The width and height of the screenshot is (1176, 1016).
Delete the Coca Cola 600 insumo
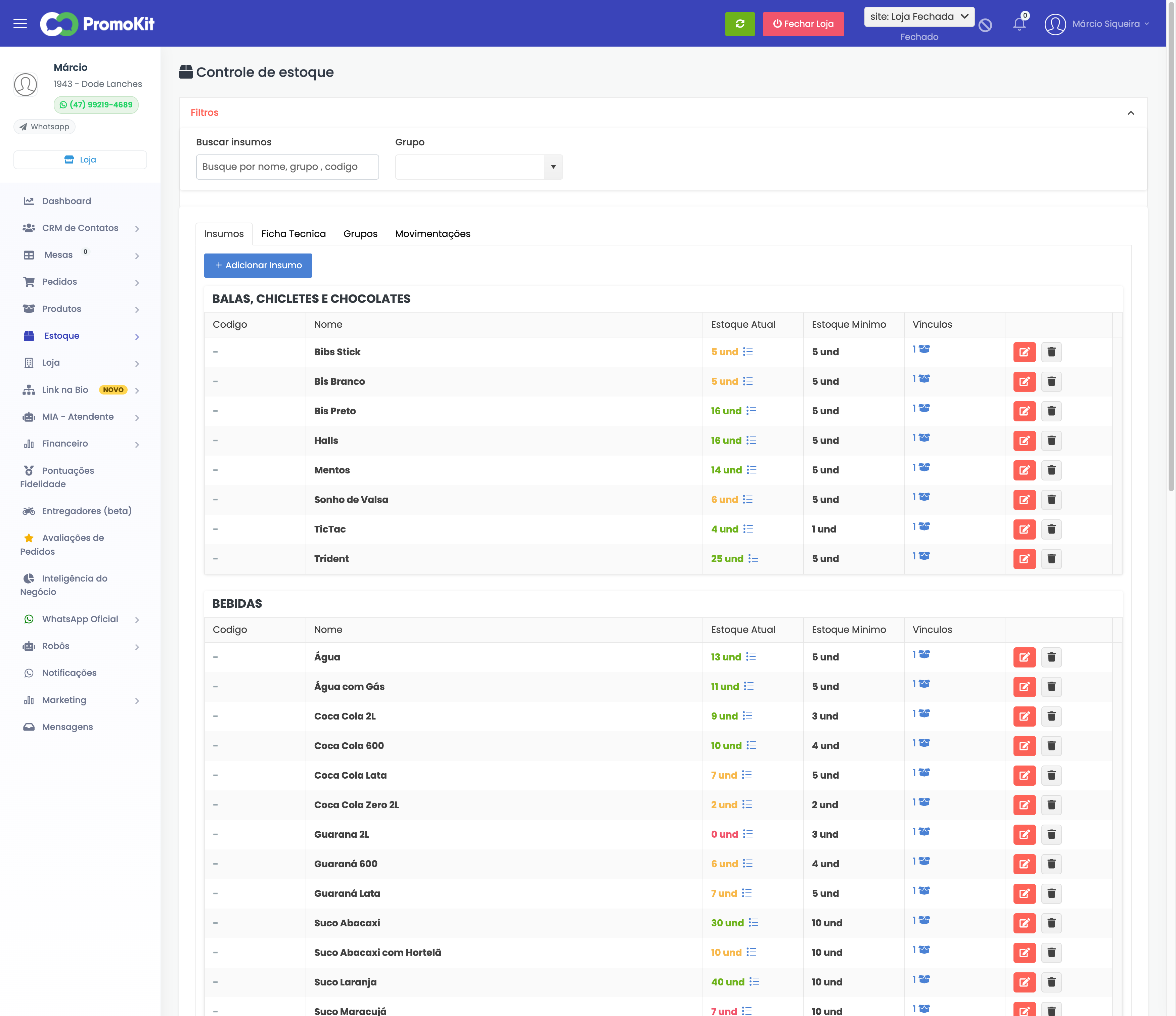point(1051,746)
